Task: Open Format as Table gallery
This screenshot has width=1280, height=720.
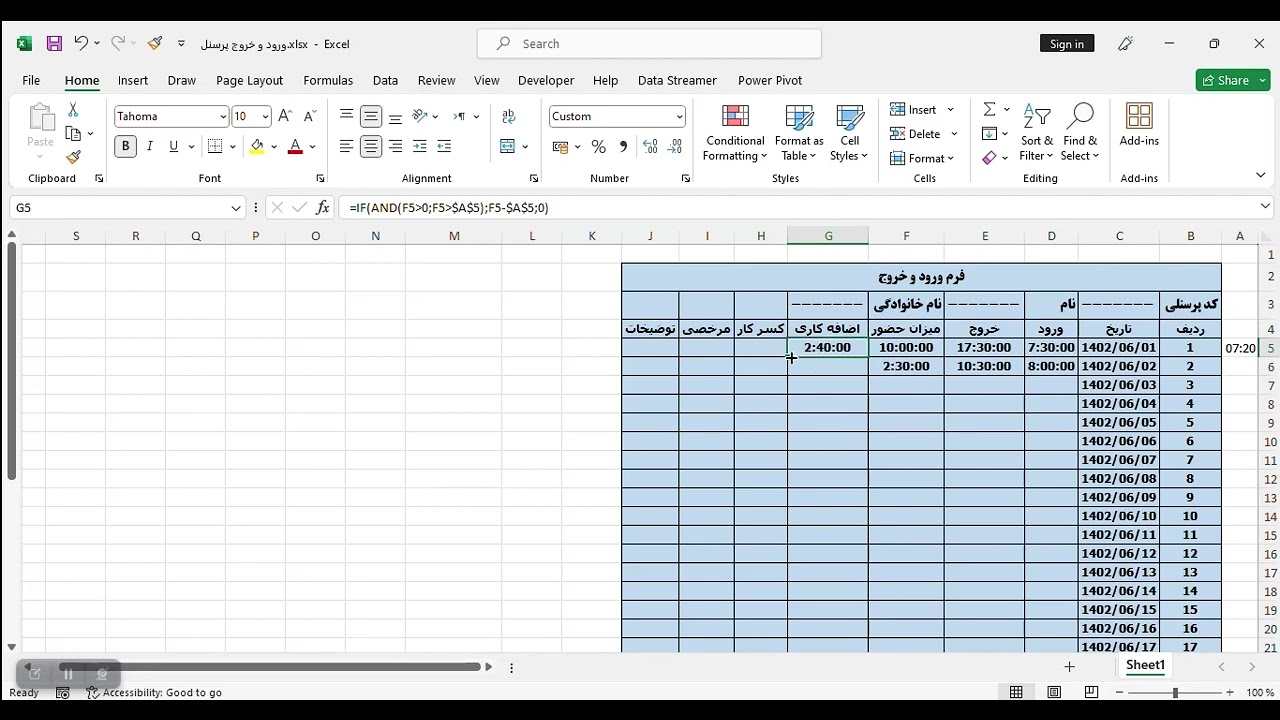Action: coord(799,133)
